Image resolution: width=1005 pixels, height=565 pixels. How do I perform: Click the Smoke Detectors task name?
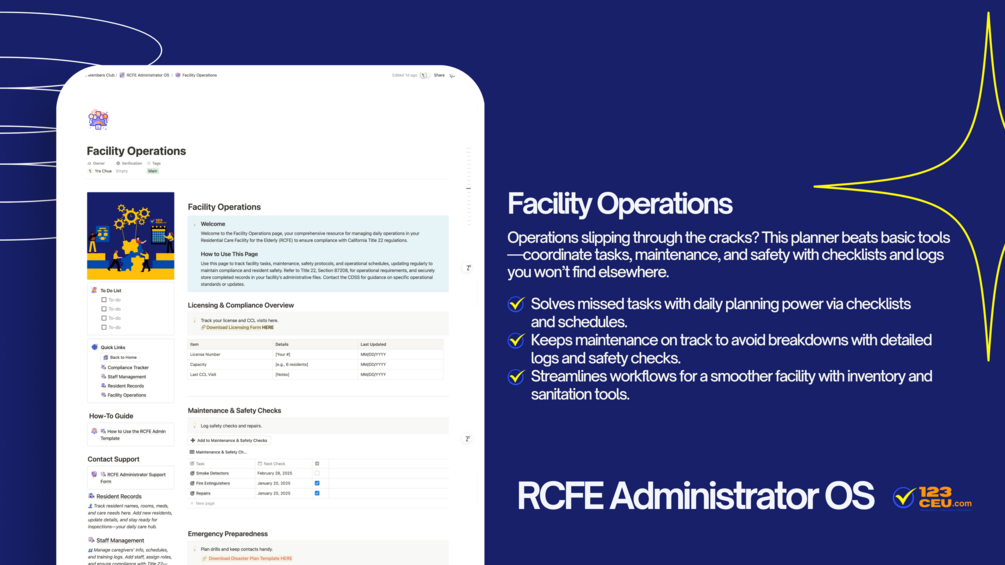click(x=212, y=473)
